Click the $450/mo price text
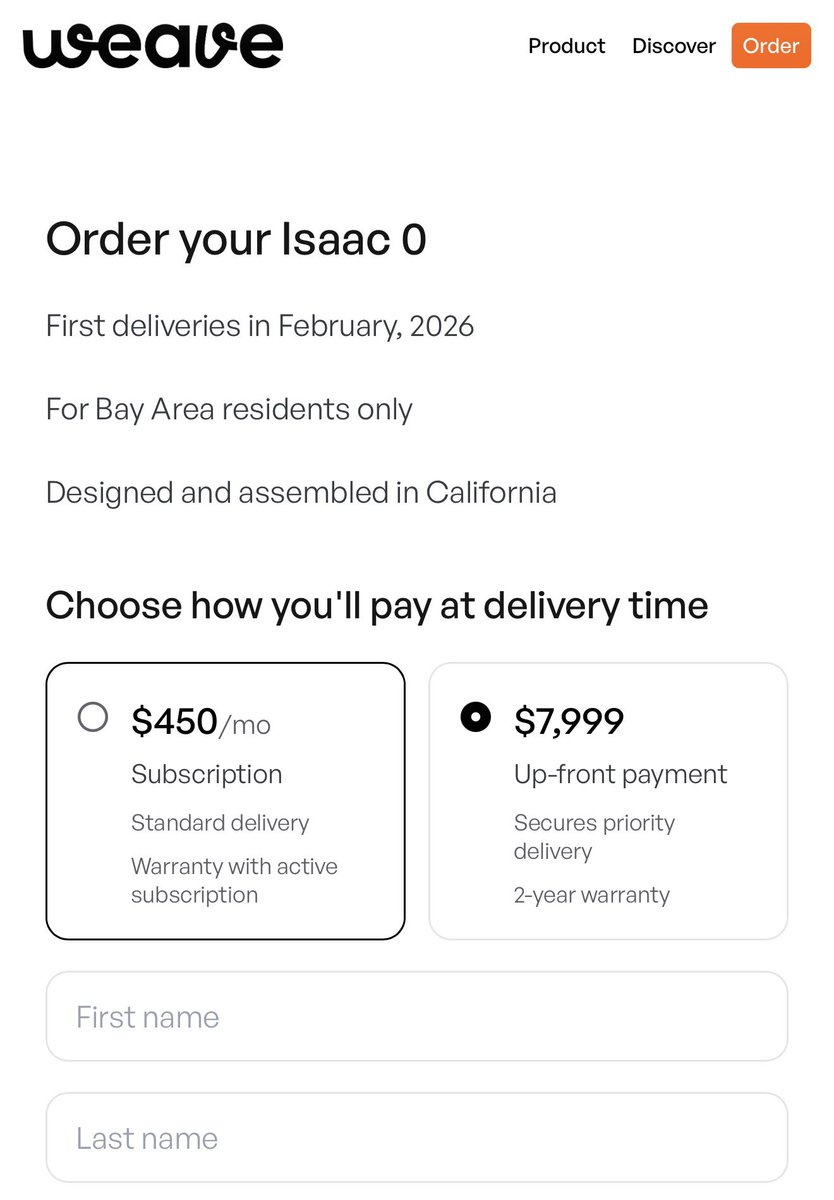 click(x=201, y=721)
